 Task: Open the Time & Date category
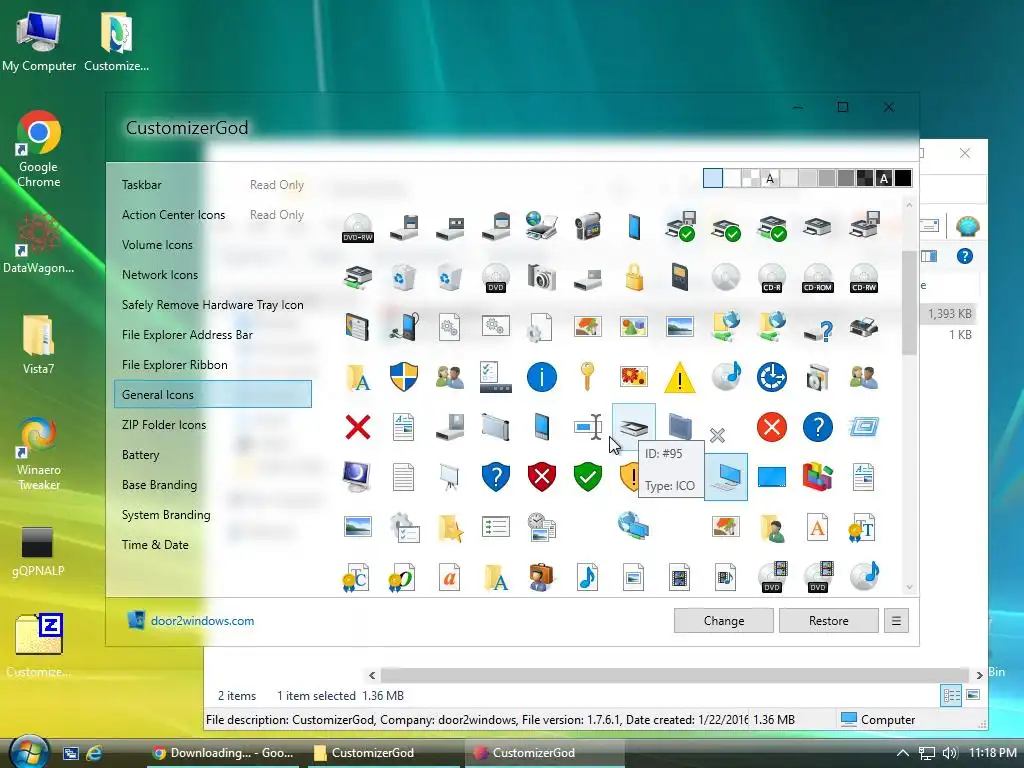155,545
